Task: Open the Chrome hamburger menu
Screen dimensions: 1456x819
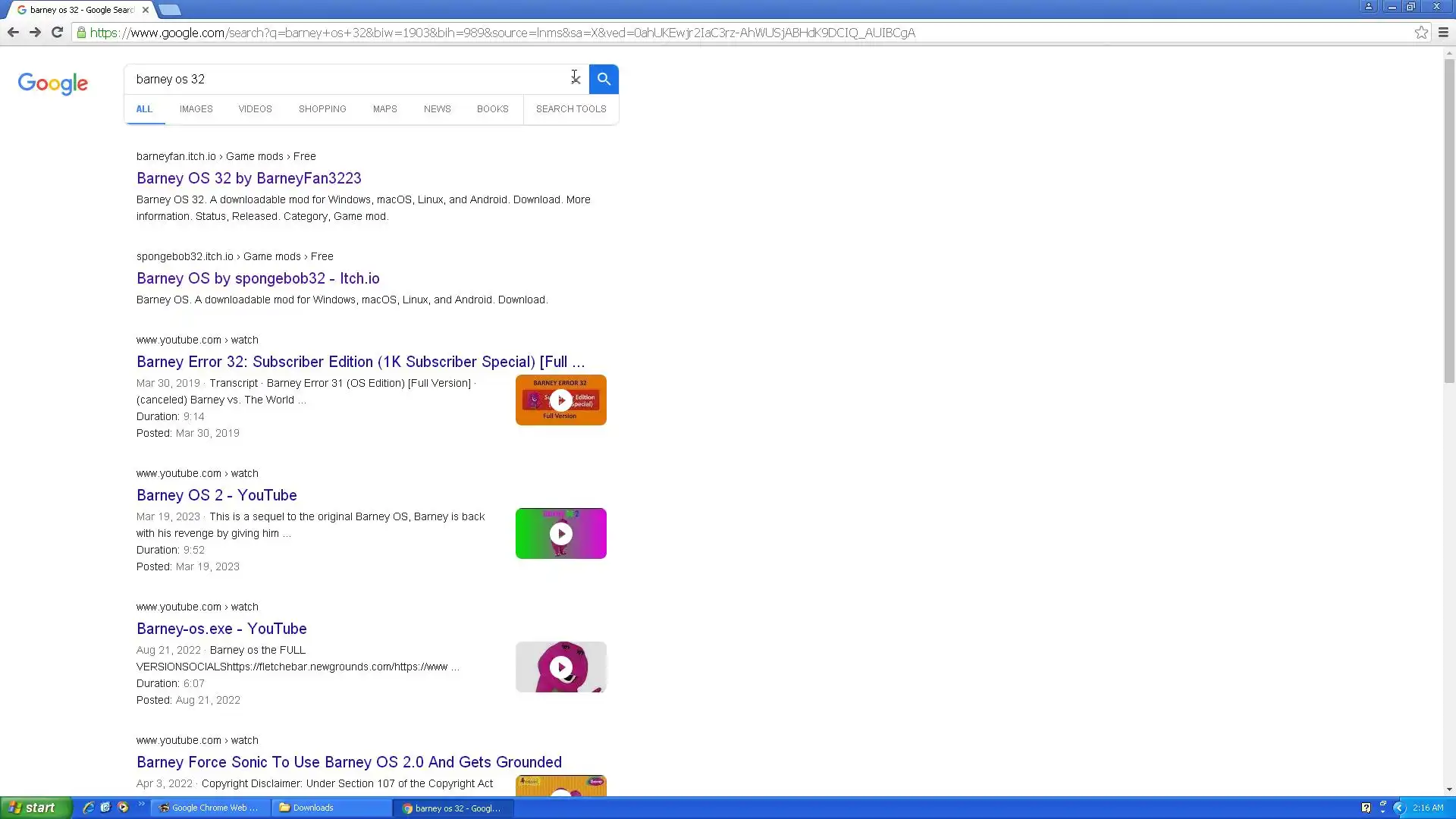Action: (1443, 33)
